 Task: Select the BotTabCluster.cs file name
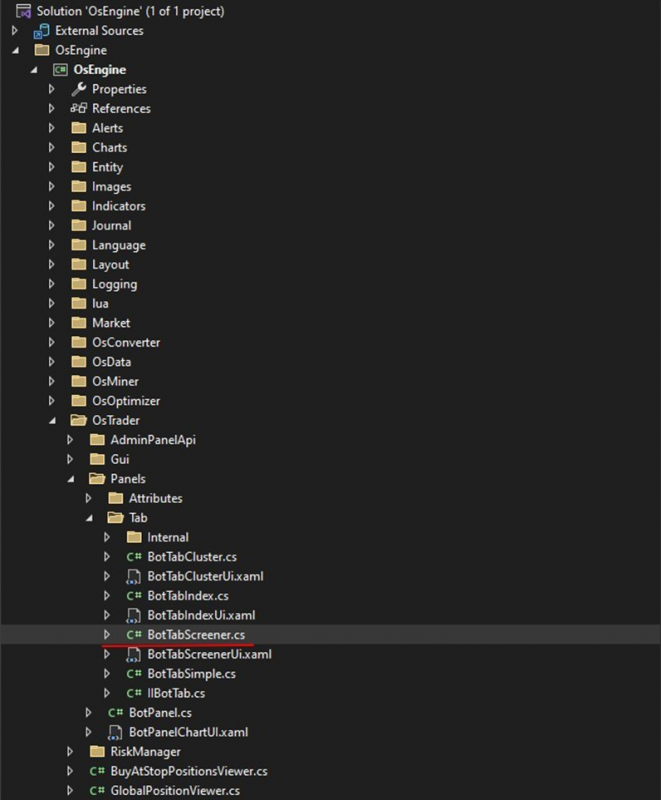pyautogui.click(x=192, y=557)
